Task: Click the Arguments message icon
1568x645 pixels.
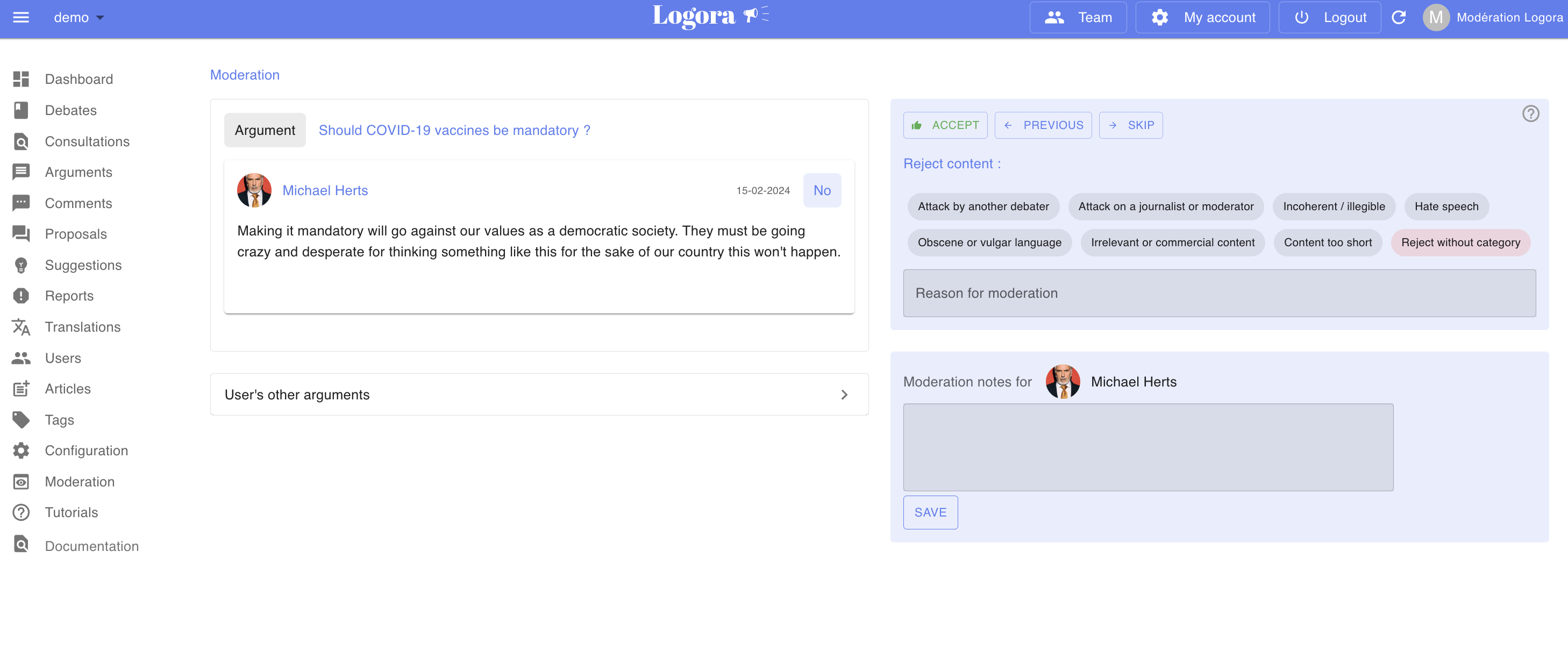Action: coord(20,172)
